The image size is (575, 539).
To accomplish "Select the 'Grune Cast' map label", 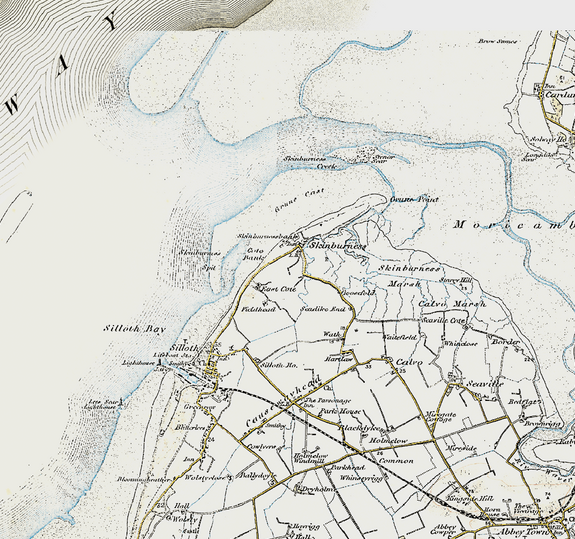I will pyautogui.click(x=299, y=201).
